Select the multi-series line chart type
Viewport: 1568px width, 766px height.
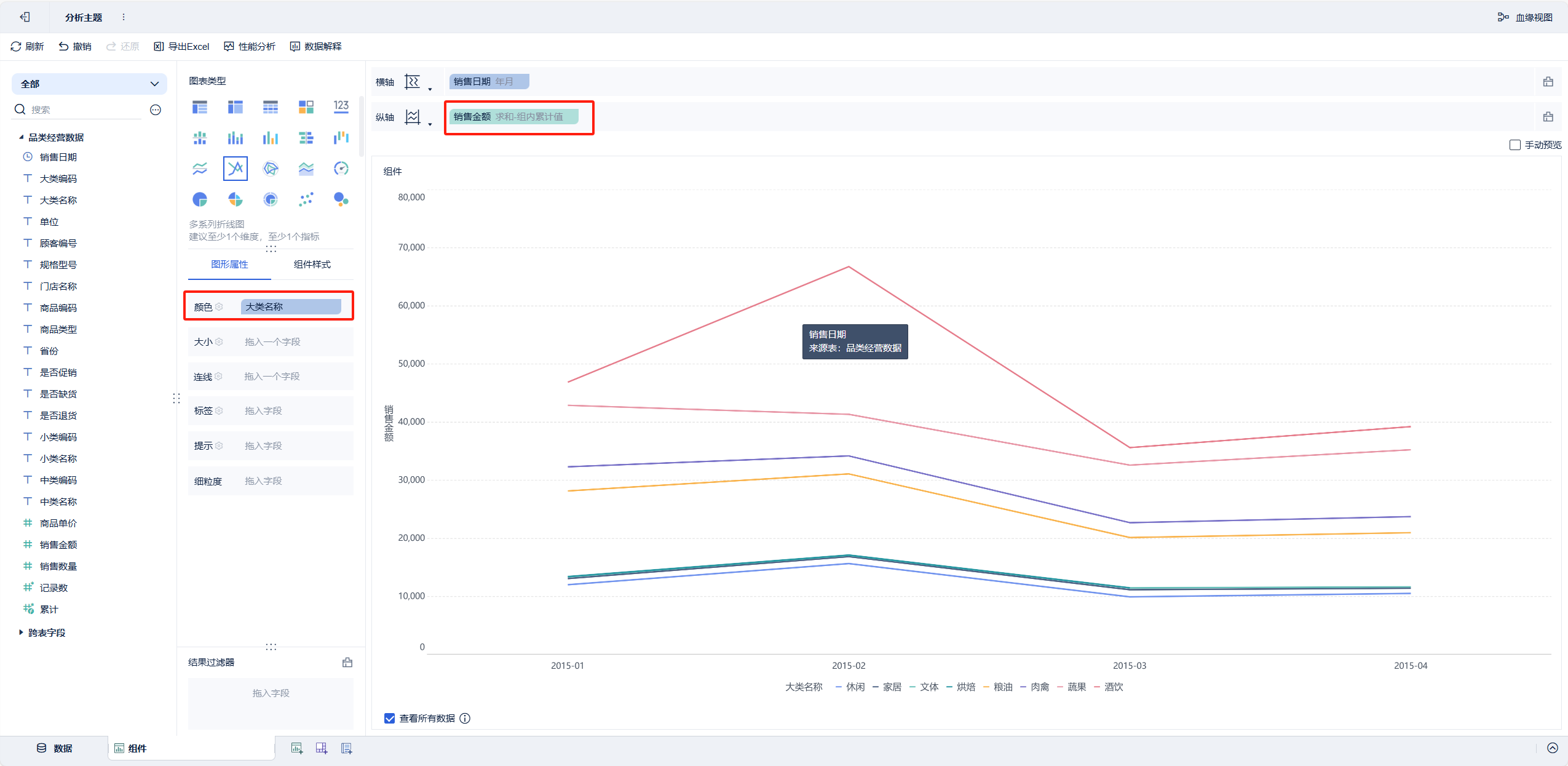[x=236, y=169]
